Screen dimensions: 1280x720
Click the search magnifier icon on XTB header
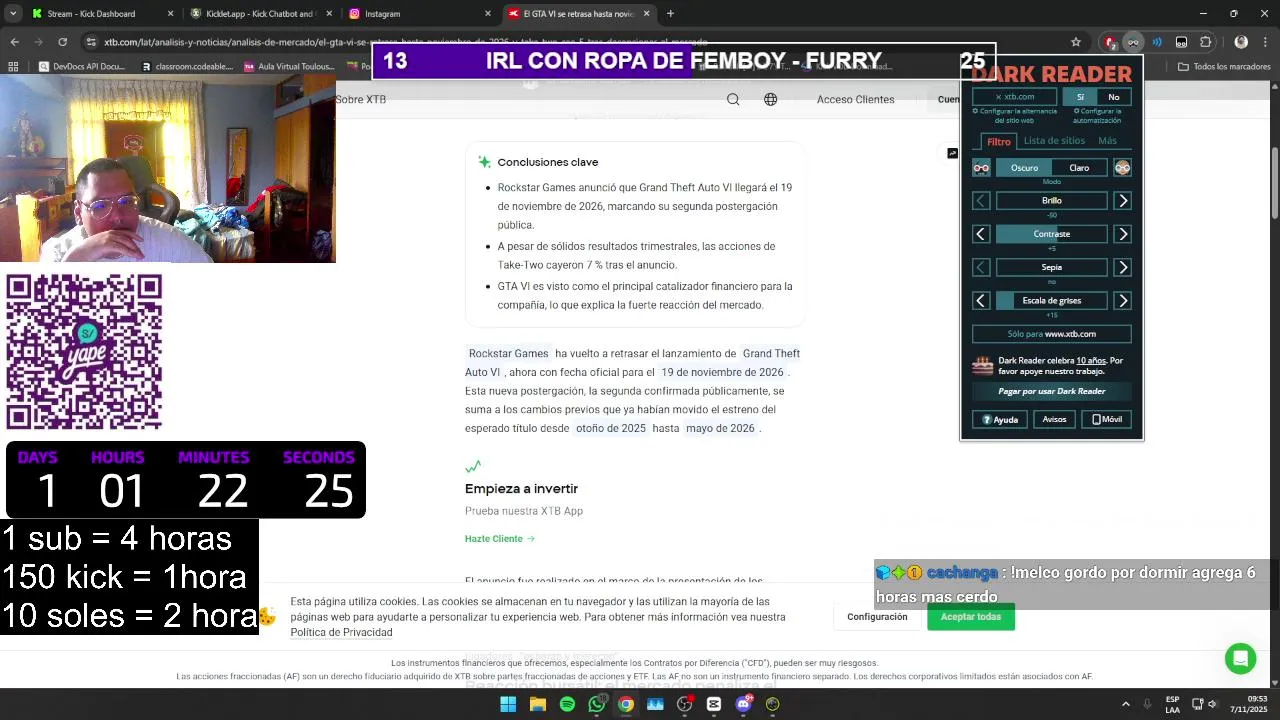[x=733, y=99]
